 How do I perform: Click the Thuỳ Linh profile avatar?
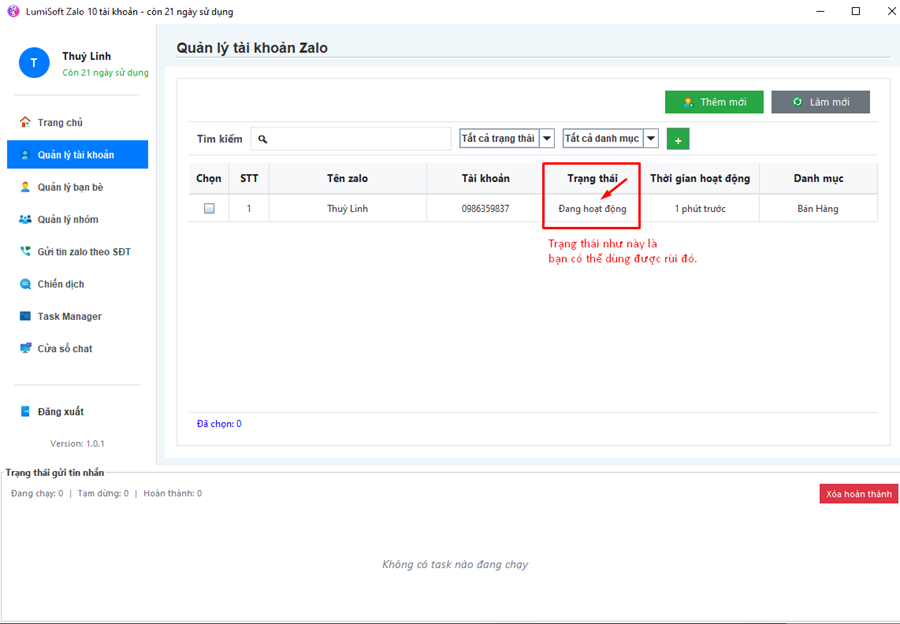click(x=34, y=63)
